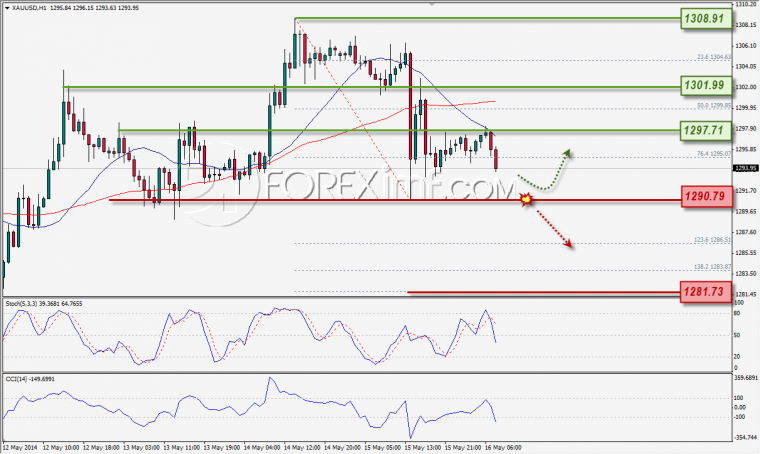Image resolution: width=760 pixels, height=454 pixels.
Task: Click the OHLC values 1295.84 1296.15 1293.63 1293.95
Action: [x=95, y=8]
